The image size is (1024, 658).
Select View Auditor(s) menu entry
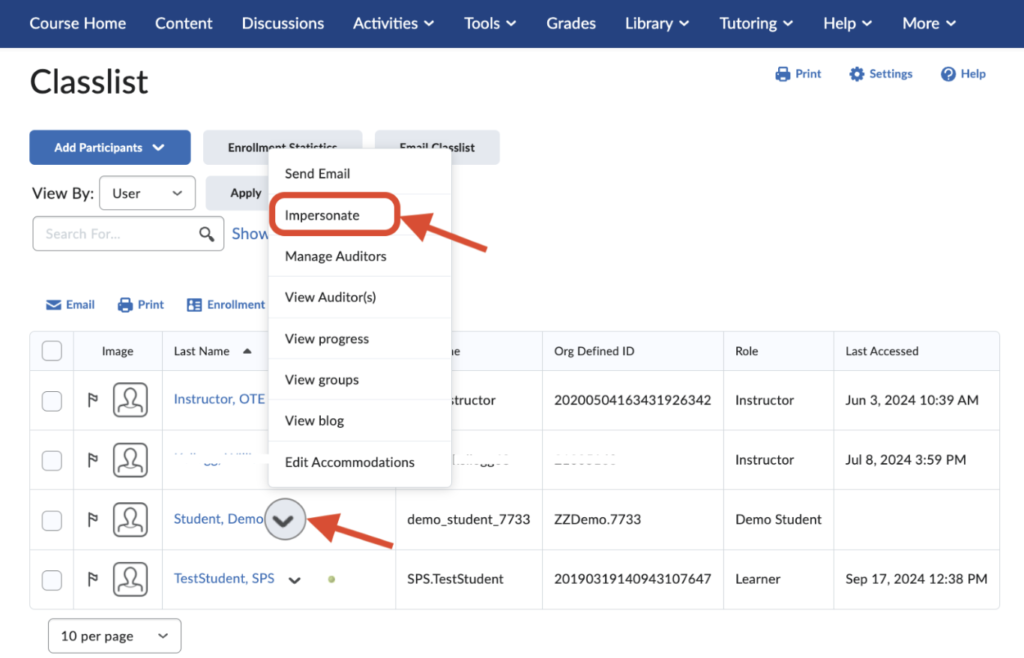(359, 297)
